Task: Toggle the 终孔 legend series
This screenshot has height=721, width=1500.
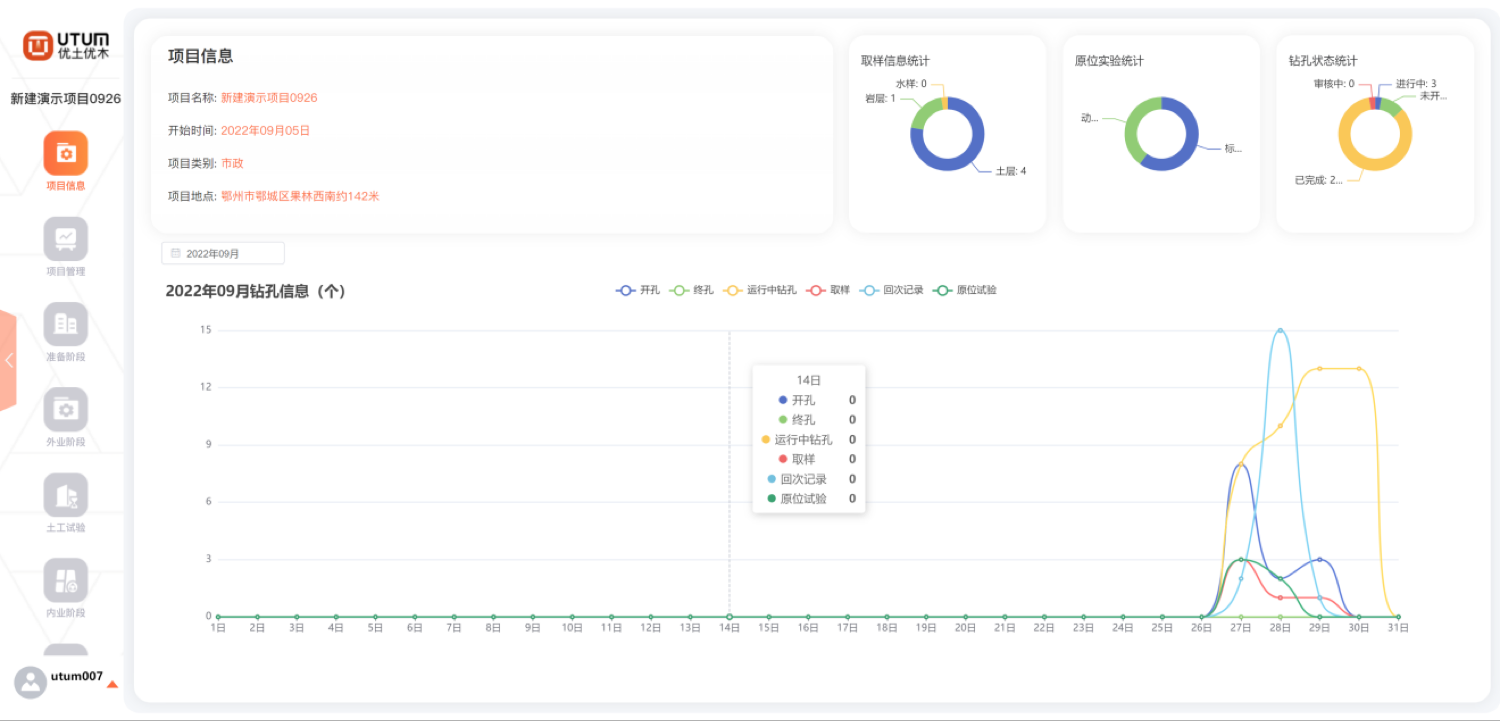Action: pos(691,290)
